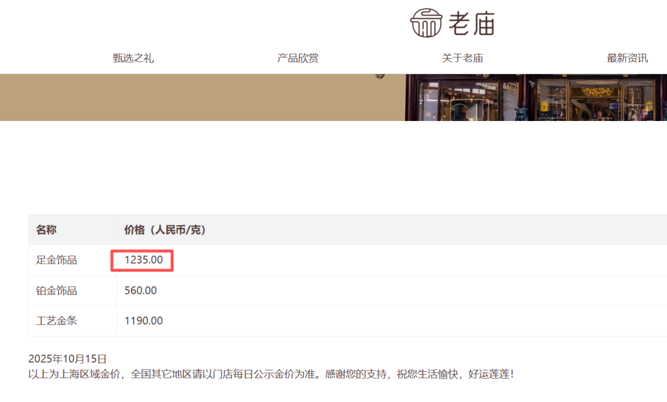Image resolution: width=667 pixels, height=402 pixels.
Task: Click the 2025年10月15日 date text
Action: click(x=67, y=358)
